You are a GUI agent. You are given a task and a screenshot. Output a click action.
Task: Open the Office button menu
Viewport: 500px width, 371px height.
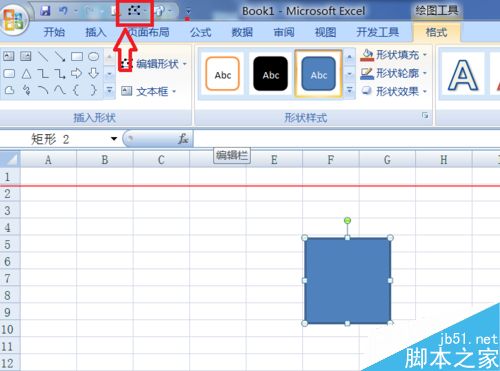(13, 19)
